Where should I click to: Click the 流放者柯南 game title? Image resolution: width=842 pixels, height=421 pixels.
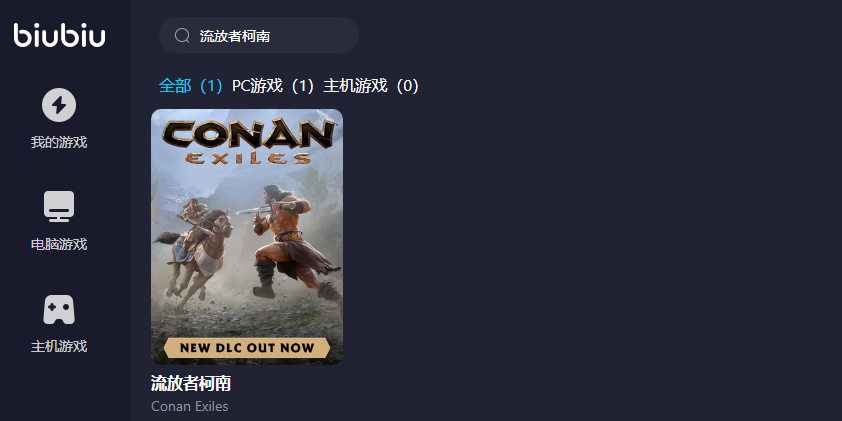[x=191, y=383]
